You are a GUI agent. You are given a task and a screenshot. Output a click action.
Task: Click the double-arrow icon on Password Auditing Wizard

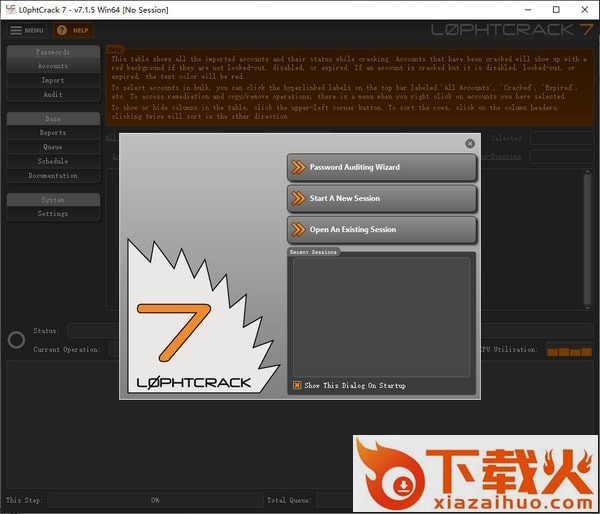click(x=298, y=167)
